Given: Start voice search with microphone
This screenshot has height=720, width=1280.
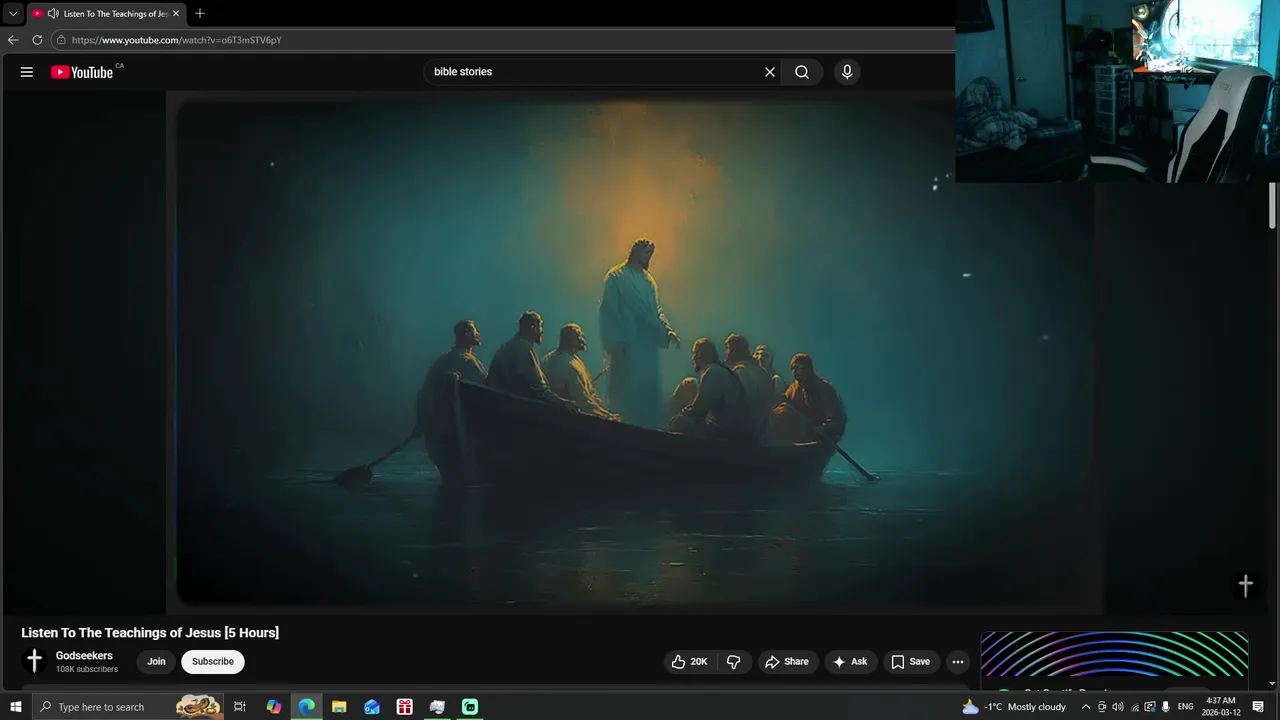Looking at the screenshot, I should [x=847, y=72].
